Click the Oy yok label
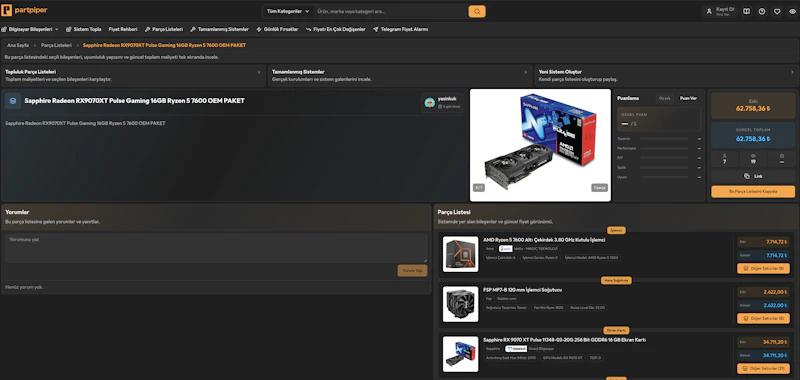 664,98
